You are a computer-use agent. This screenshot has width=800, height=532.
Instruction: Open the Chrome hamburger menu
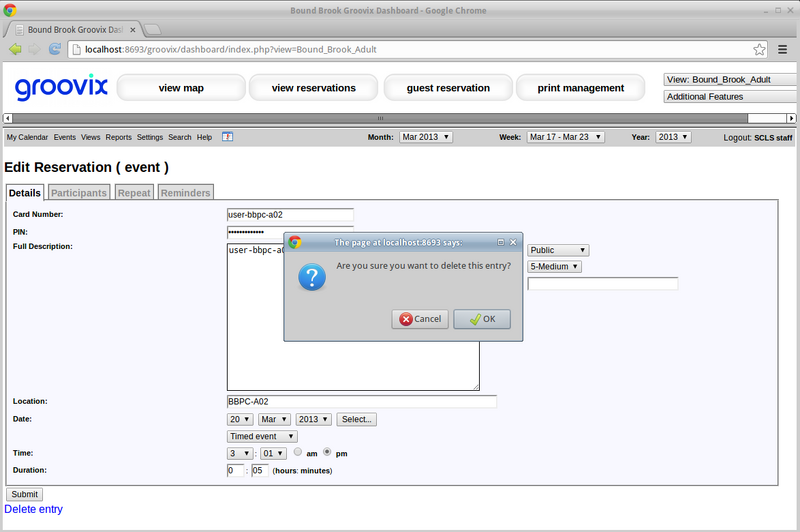point(782,49)
